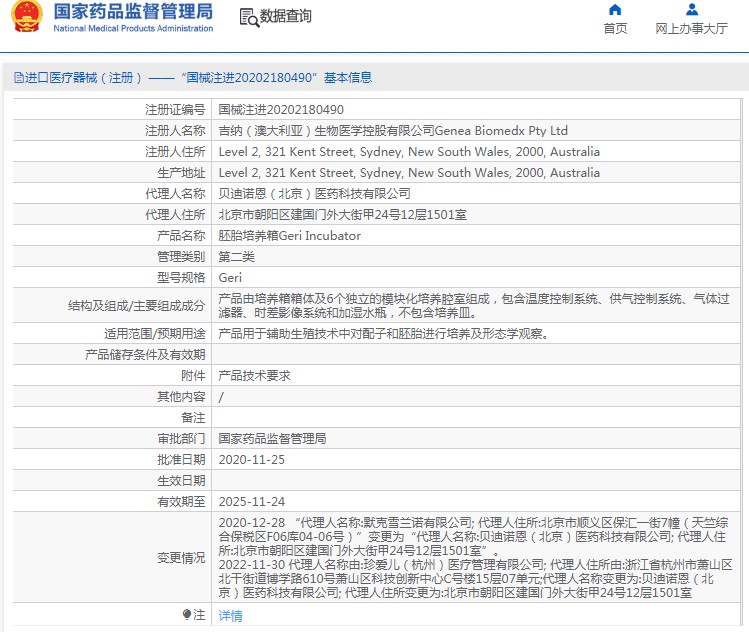Screen dimensions: 749x632
Task: Click 数据查询 label in header
Action: (x=286, y=16)
